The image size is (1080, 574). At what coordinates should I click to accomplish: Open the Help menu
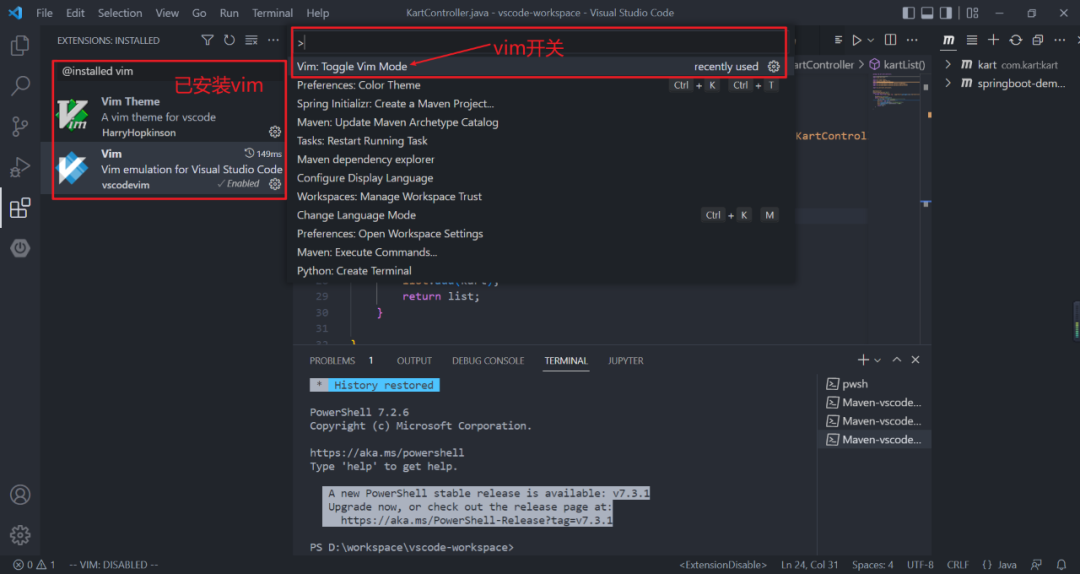[318, 12]
